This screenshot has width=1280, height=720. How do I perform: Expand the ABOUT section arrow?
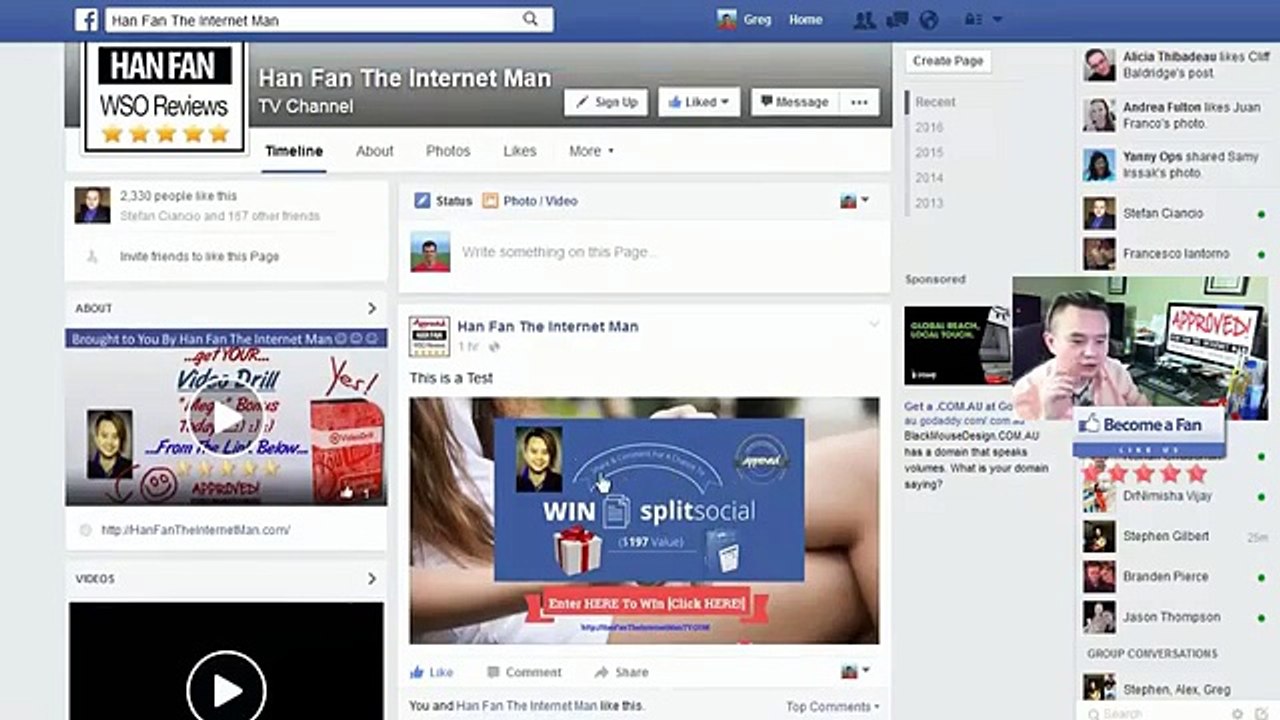click(372, 308)
